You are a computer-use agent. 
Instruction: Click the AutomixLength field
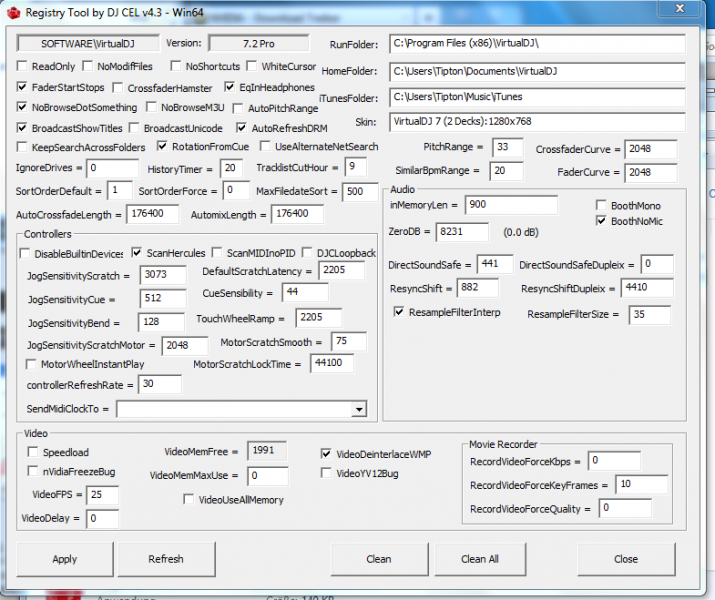coord(297,214)
